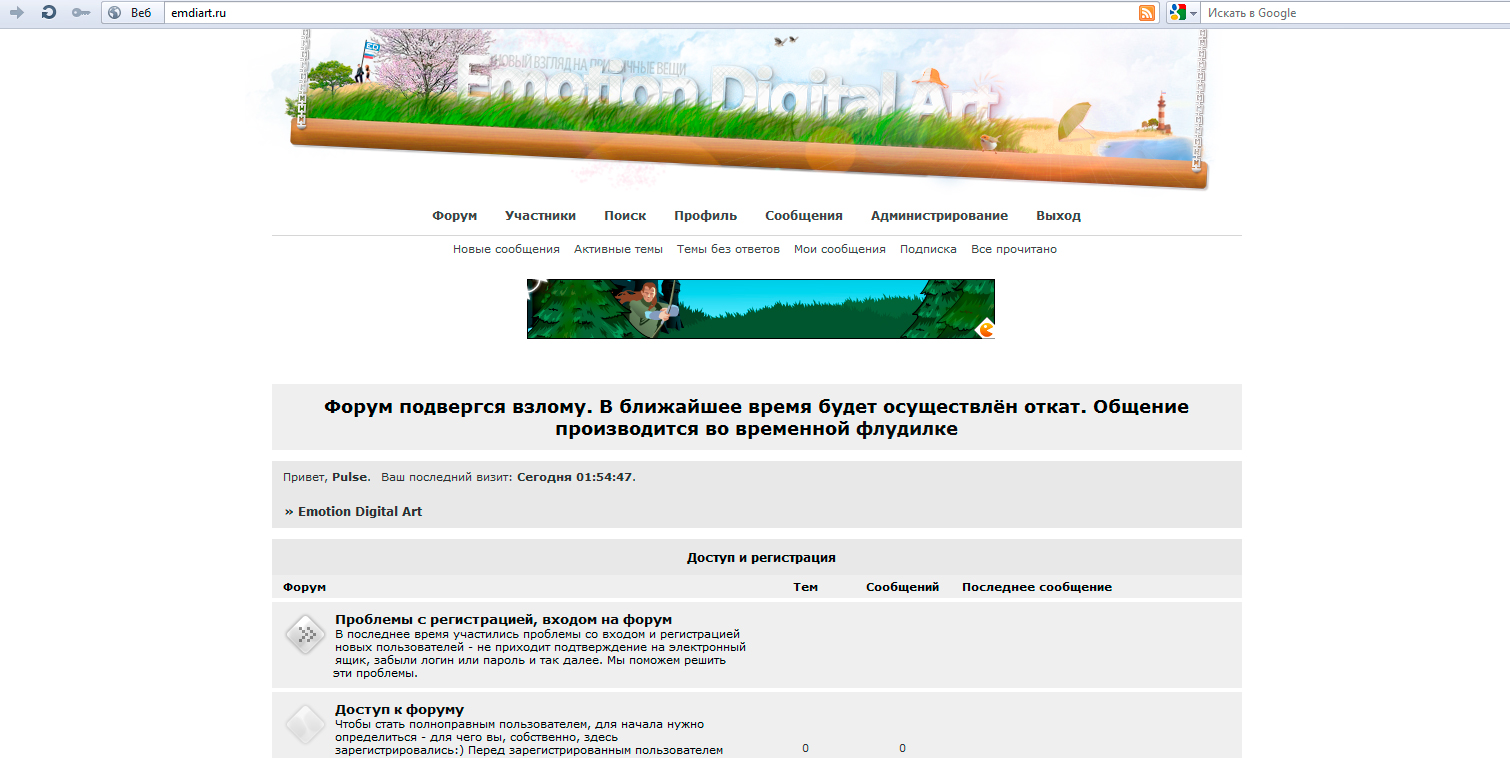Open the 'Форум' menu item
Image resolution: width=1510 pixels, height=758 pixels.
455,216
